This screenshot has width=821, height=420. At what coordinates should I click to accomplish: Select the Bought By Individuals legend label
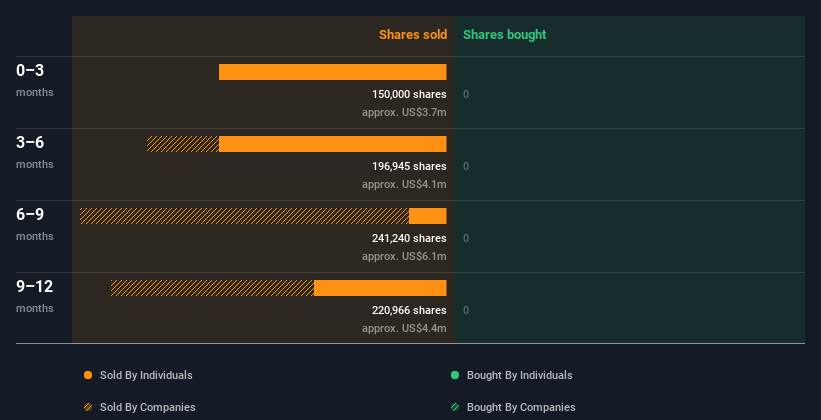pyautogui.click(x=519, y=375)
